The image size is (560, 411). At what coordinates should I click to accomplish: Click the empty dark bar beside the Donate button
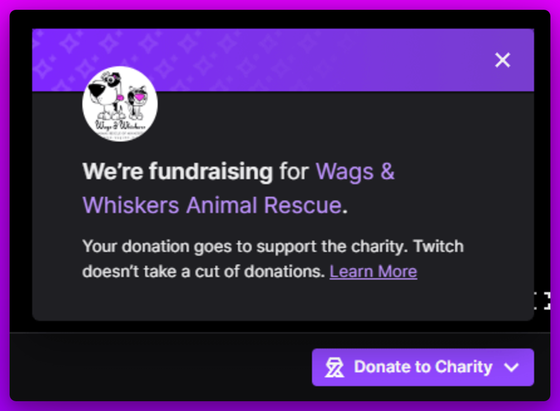click(x=161, y=367)
